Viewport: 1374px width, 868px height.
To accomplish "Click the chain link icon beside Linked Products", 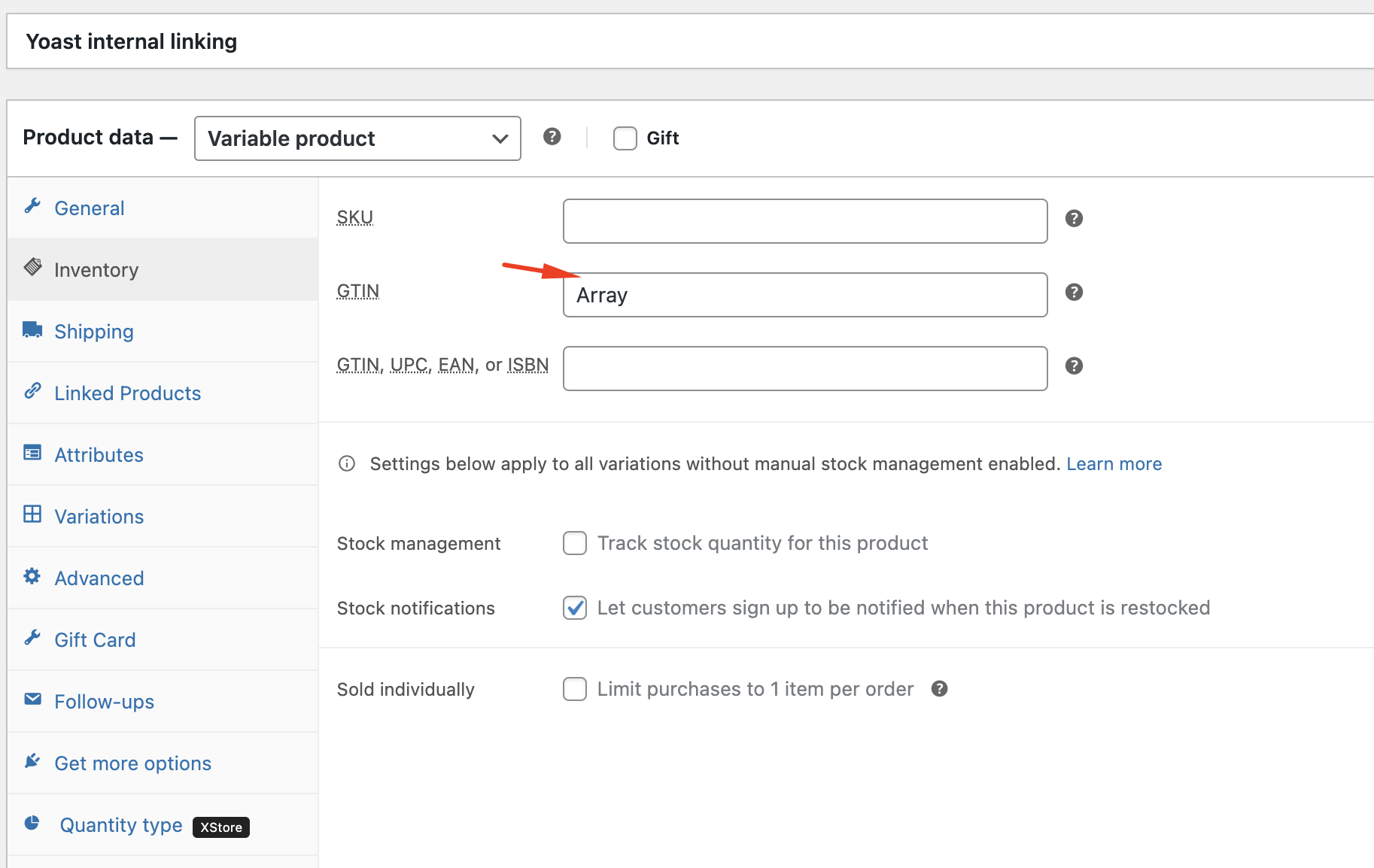I will [32, 391].
